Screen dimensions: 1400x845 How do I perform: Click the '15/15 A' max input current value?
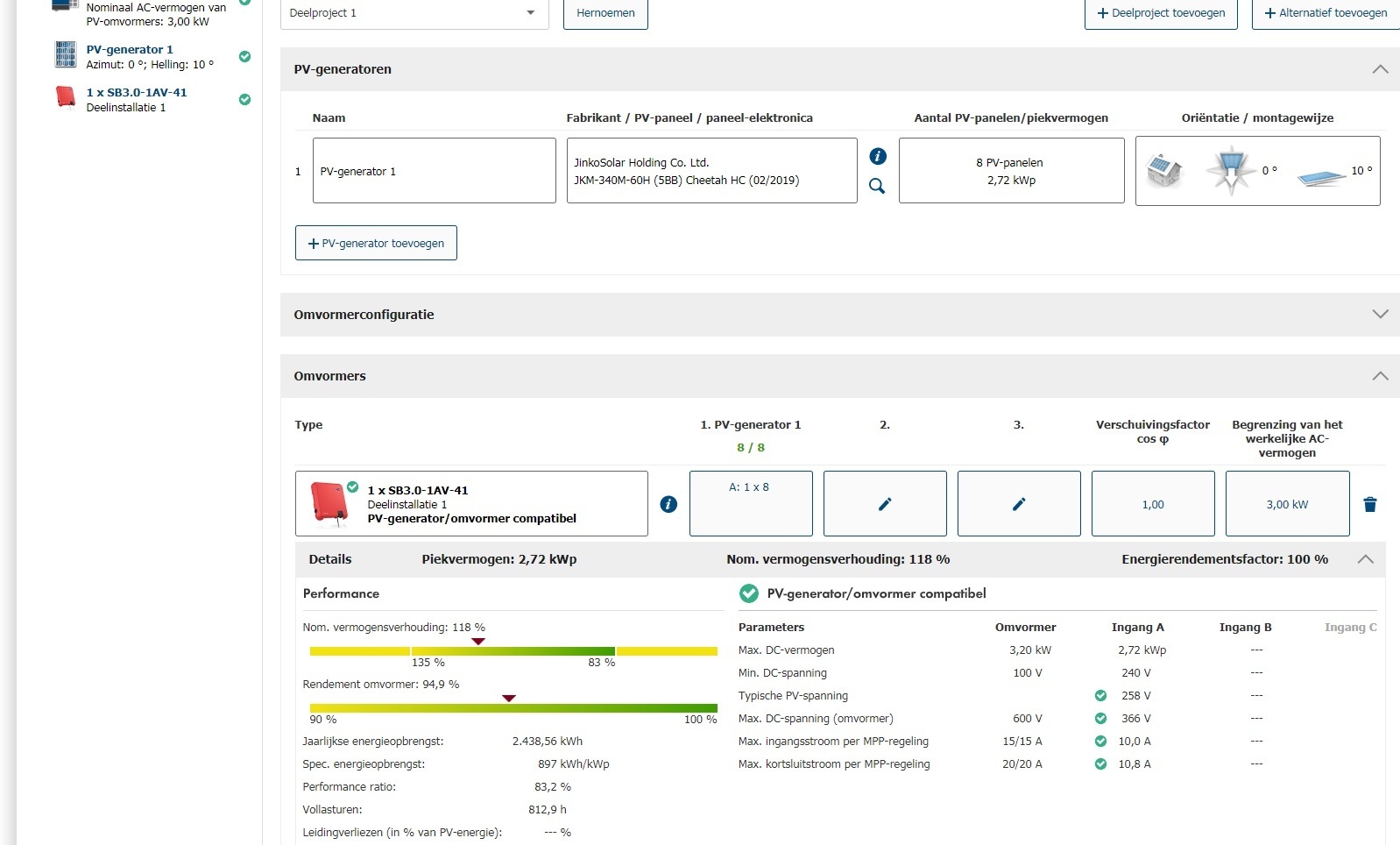coord(1022,742)
